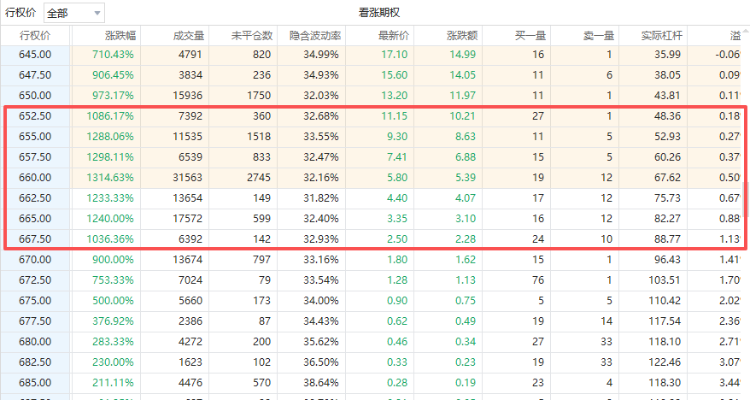Click latest price 11.15
750x400 pixels.
[x=394, y=116]
